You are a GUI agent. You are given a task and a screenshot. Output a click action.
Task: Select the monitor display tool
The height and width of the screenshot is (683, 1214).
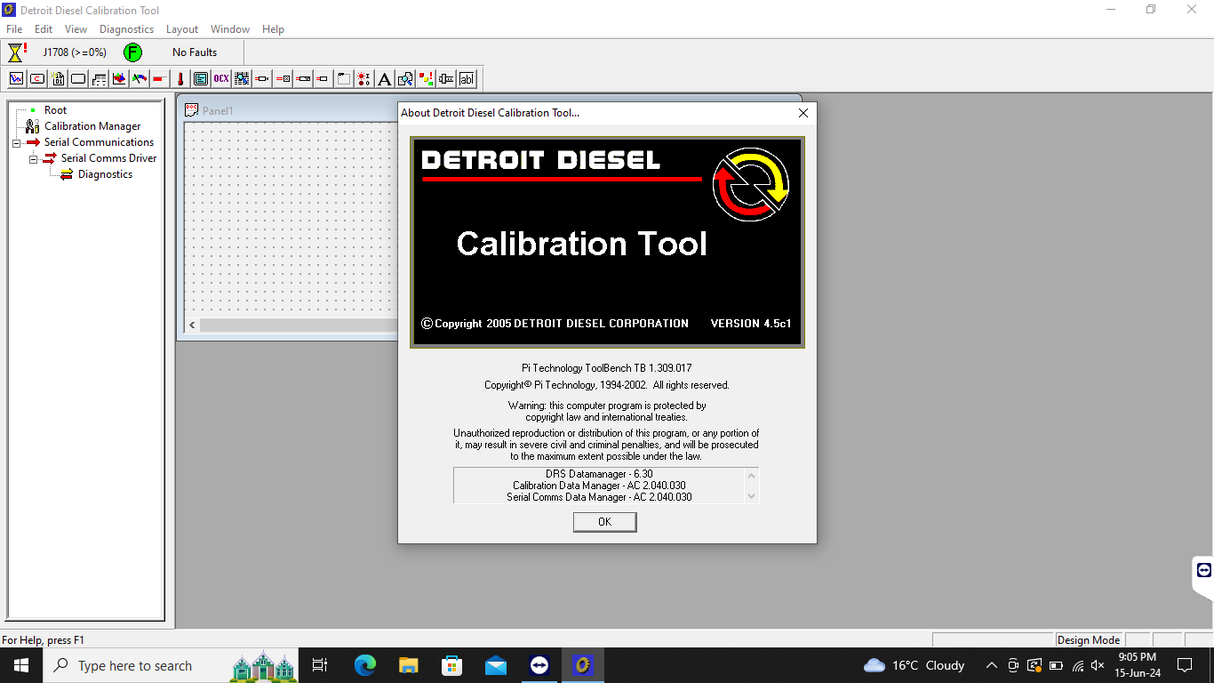pos(200,78)
